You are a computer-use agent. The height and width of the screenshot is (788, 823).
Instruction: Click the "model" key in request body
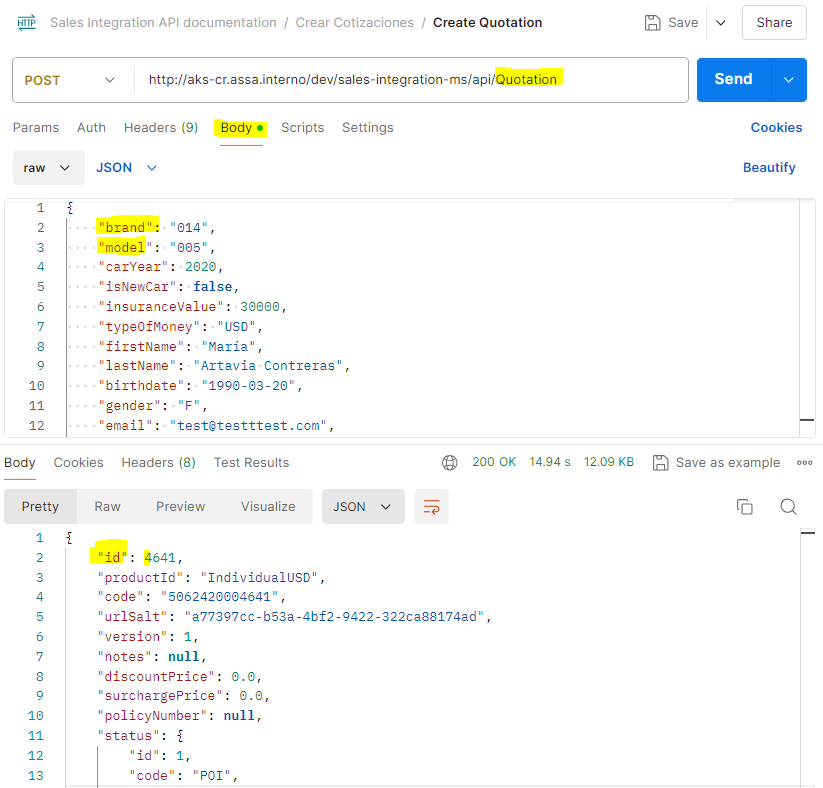tap(125, 247)
